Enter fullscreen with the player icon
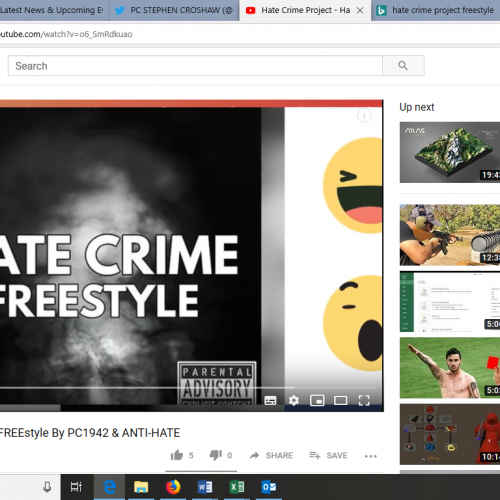500x500 pixels. 364,400
